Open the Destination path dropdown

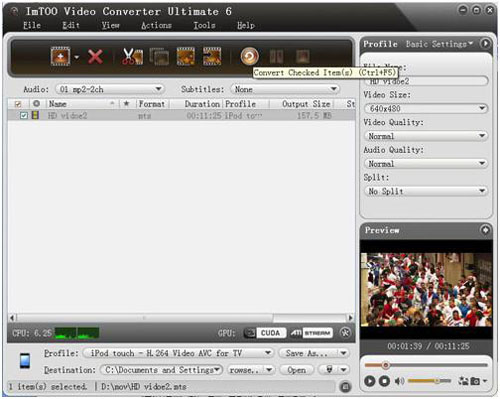click(x=161, y=370)
